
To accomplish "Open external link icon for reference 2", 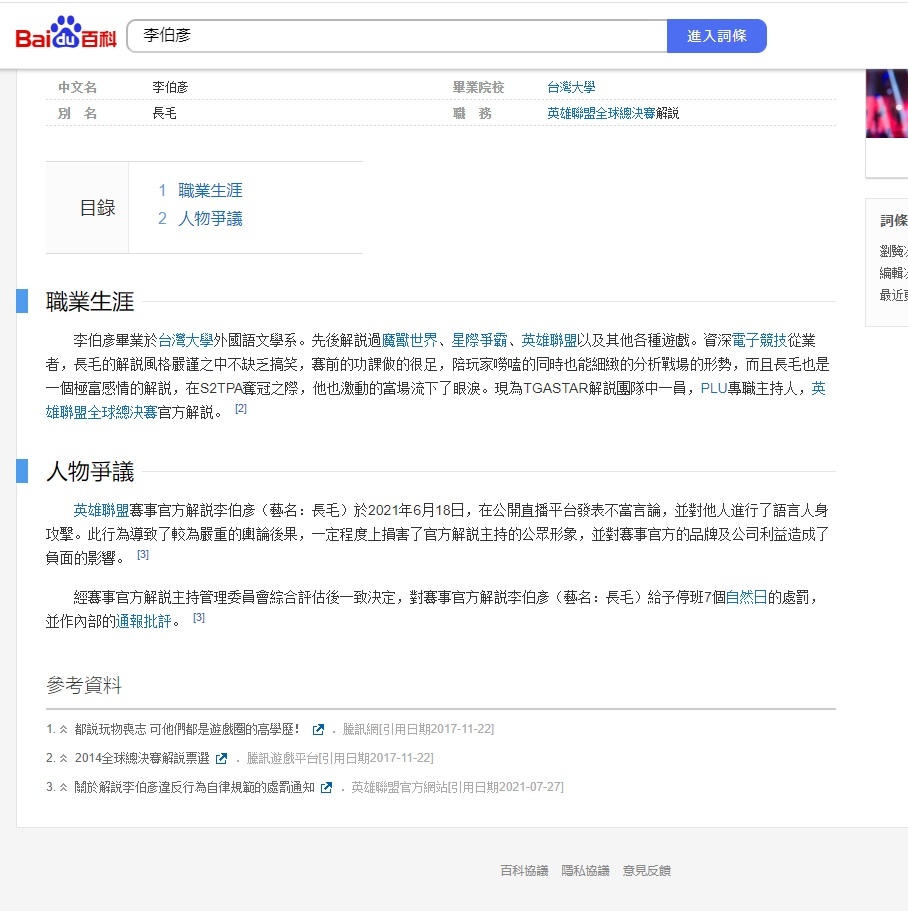I will pos(221,759).
